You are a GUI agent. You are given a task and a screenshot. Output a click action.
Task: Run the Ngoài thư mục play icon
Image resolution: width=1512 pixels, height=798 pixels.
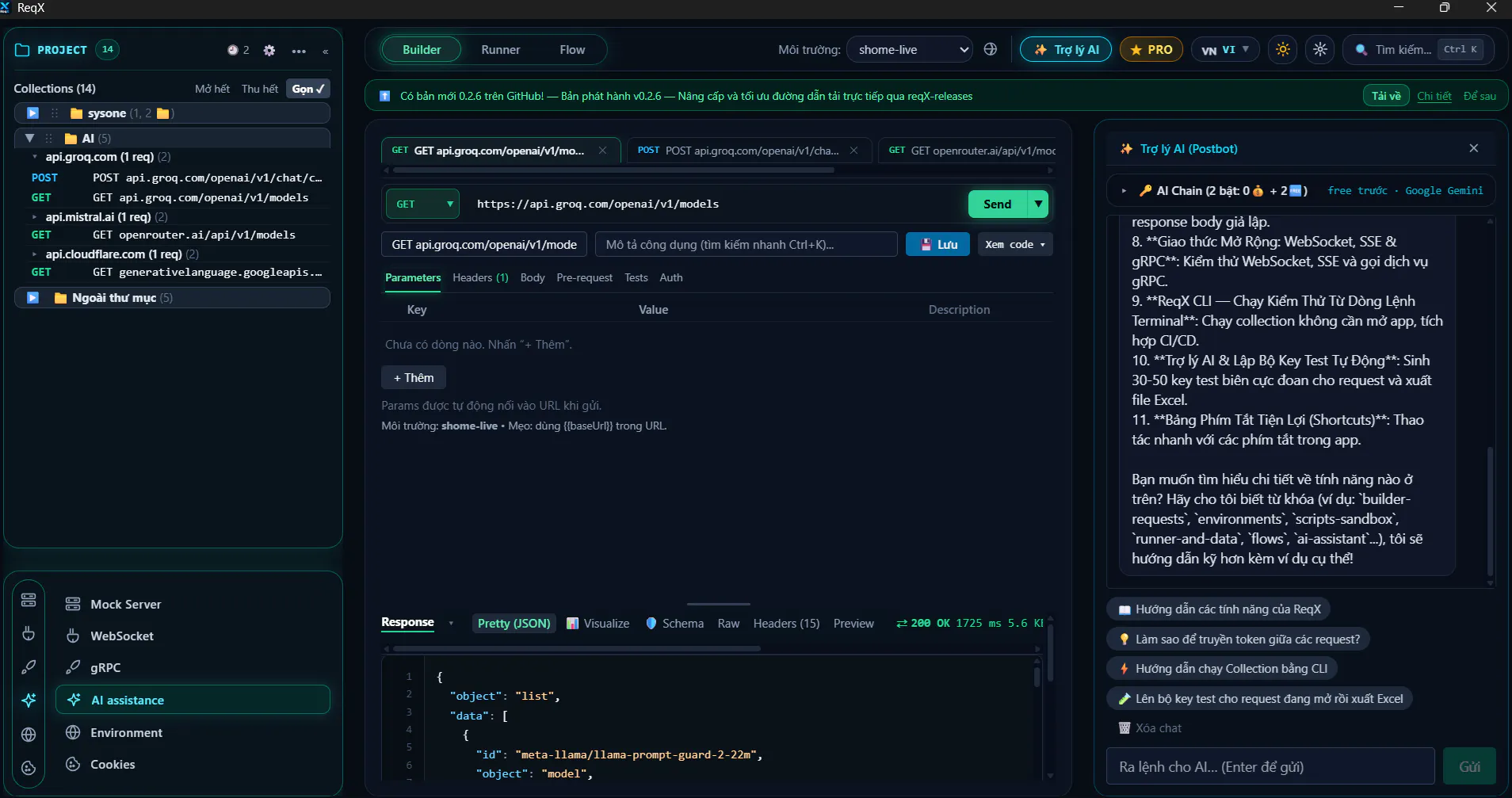click(x=32, y=298)
